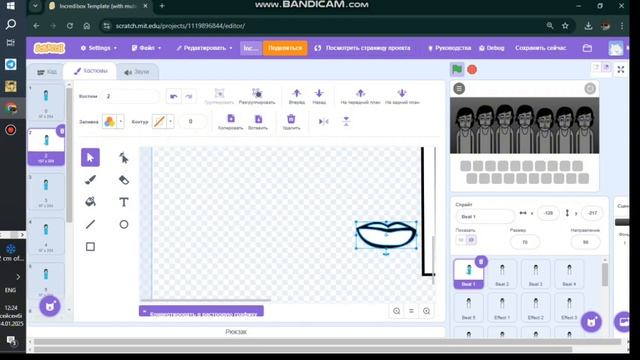Activate the Circle tool

(x=124, y=224)
